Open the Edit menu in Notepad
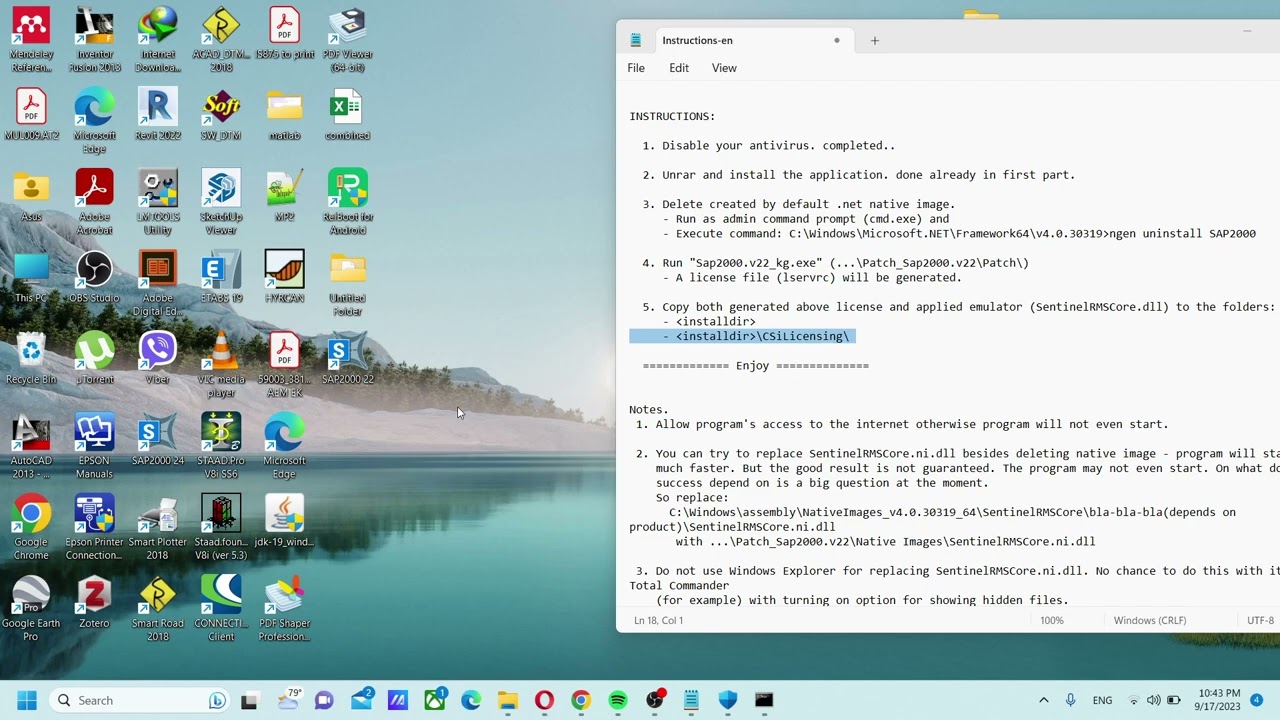This screenshot has height=720, width=1280. (x=679, y=68)
